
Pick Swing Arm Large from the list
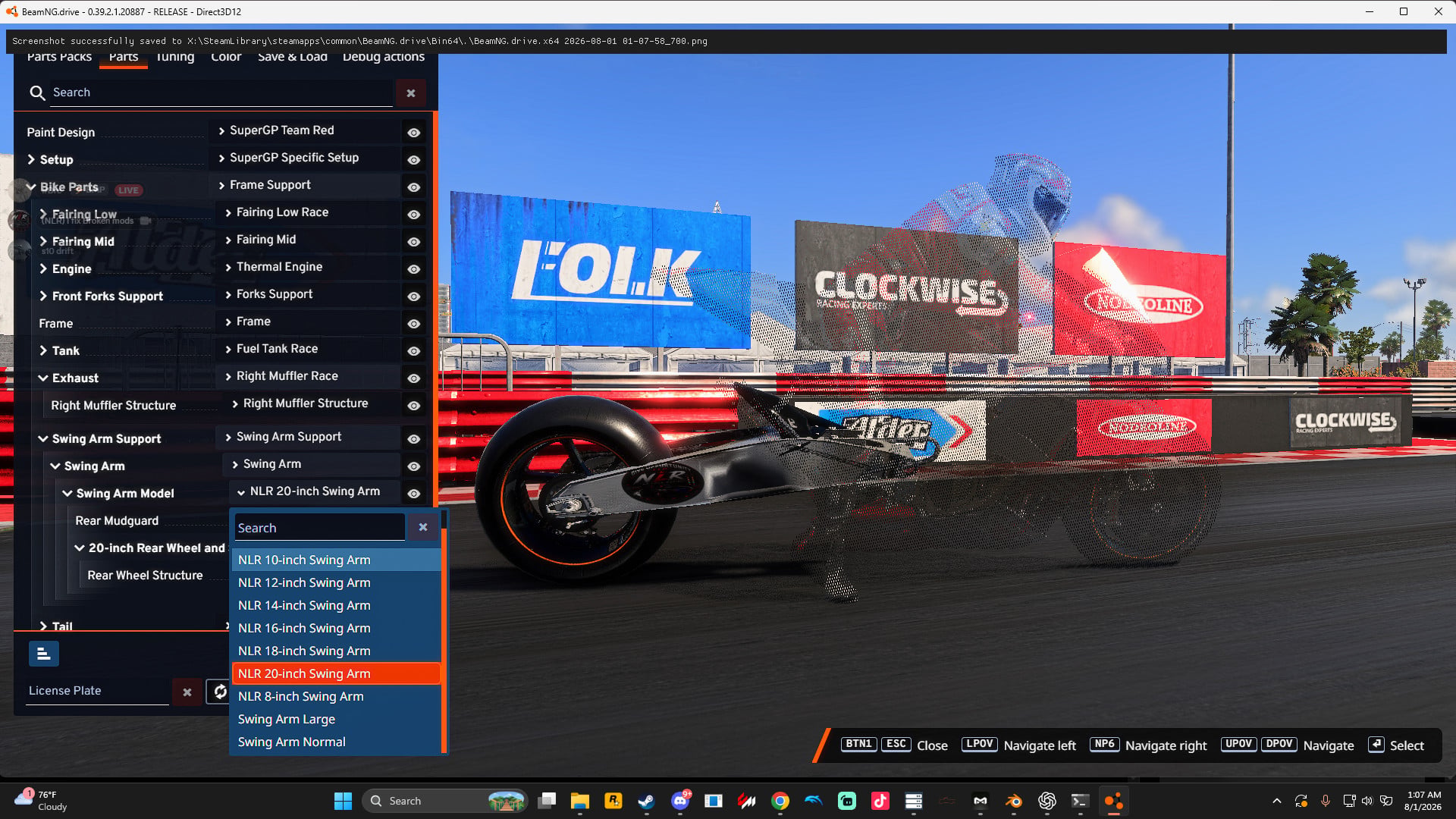click(x=336, y=719)
